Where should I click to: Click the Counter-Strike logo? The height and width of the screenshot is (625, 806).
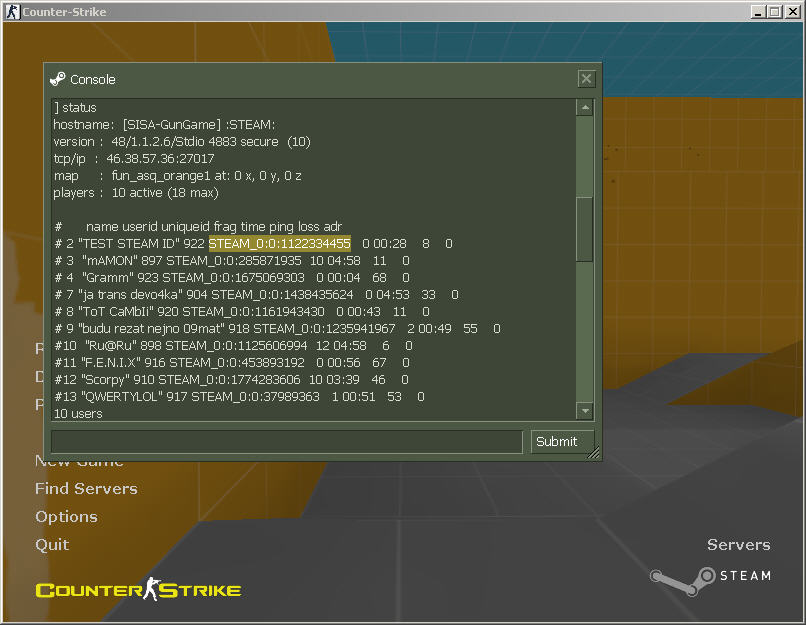pos(138,589)
